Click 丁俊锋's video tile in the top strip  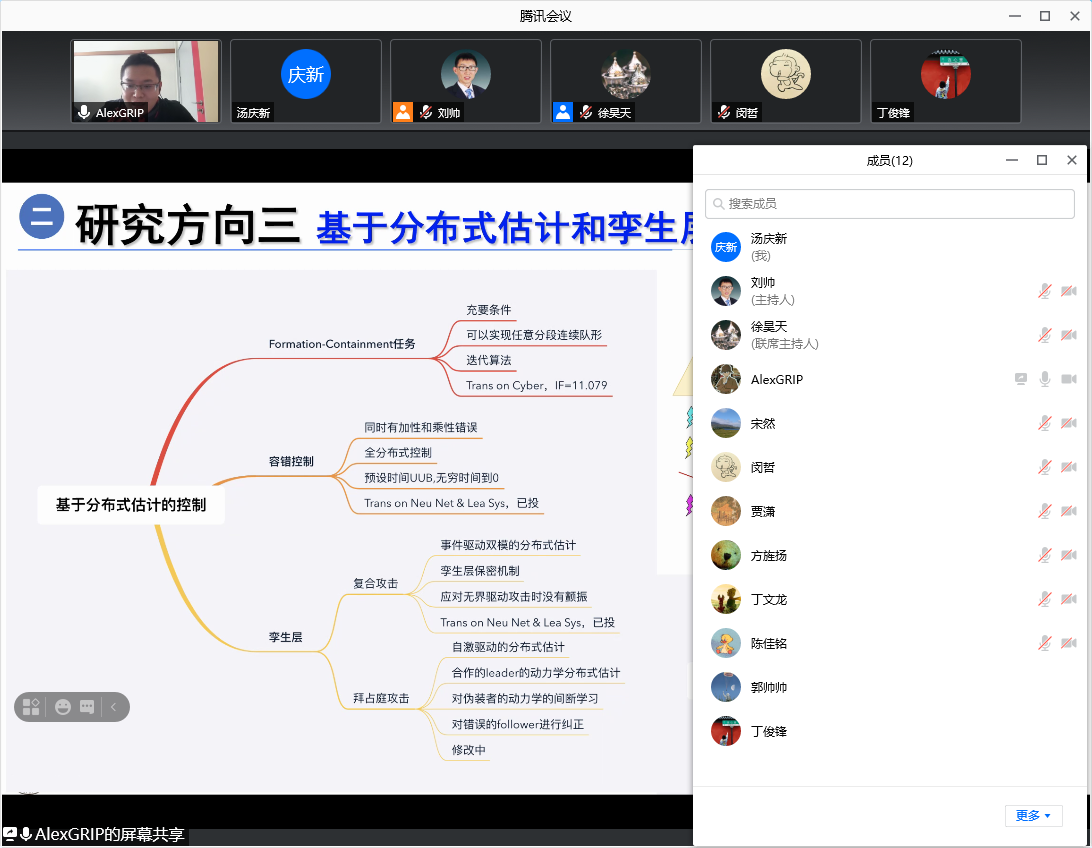point(945,81)
